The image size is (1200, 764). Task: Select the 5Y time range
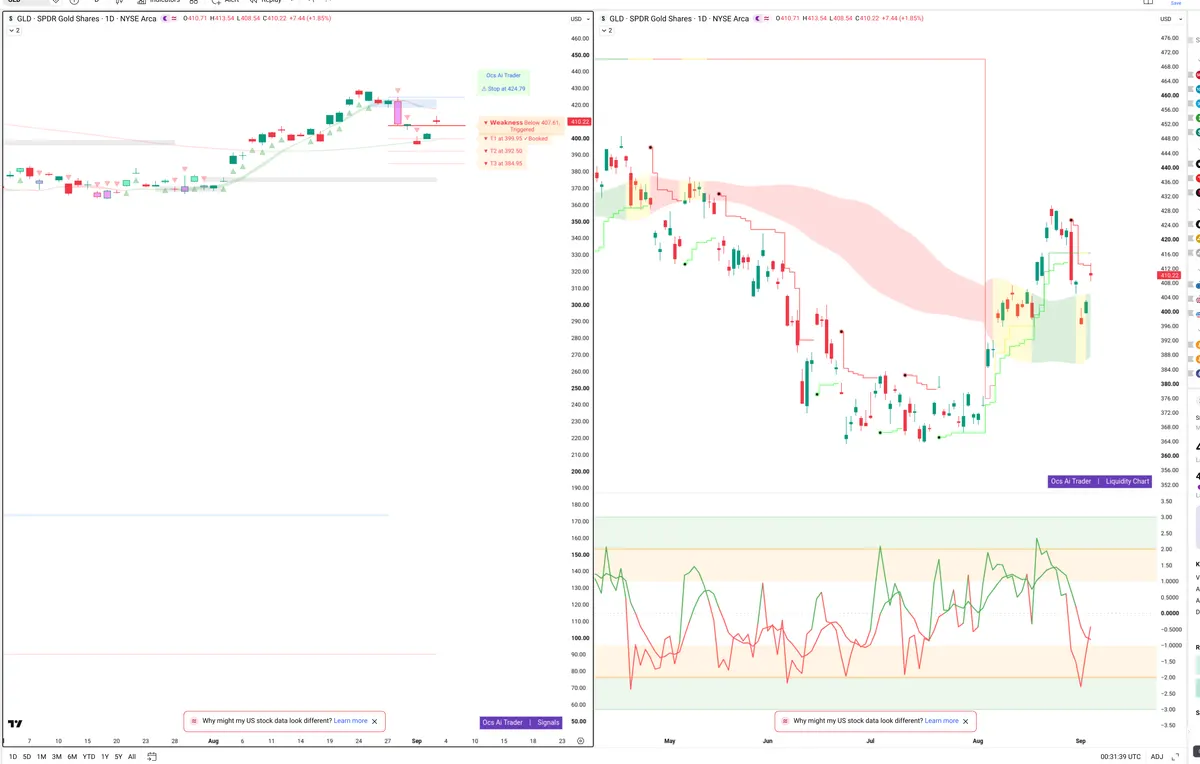[118, 757]
